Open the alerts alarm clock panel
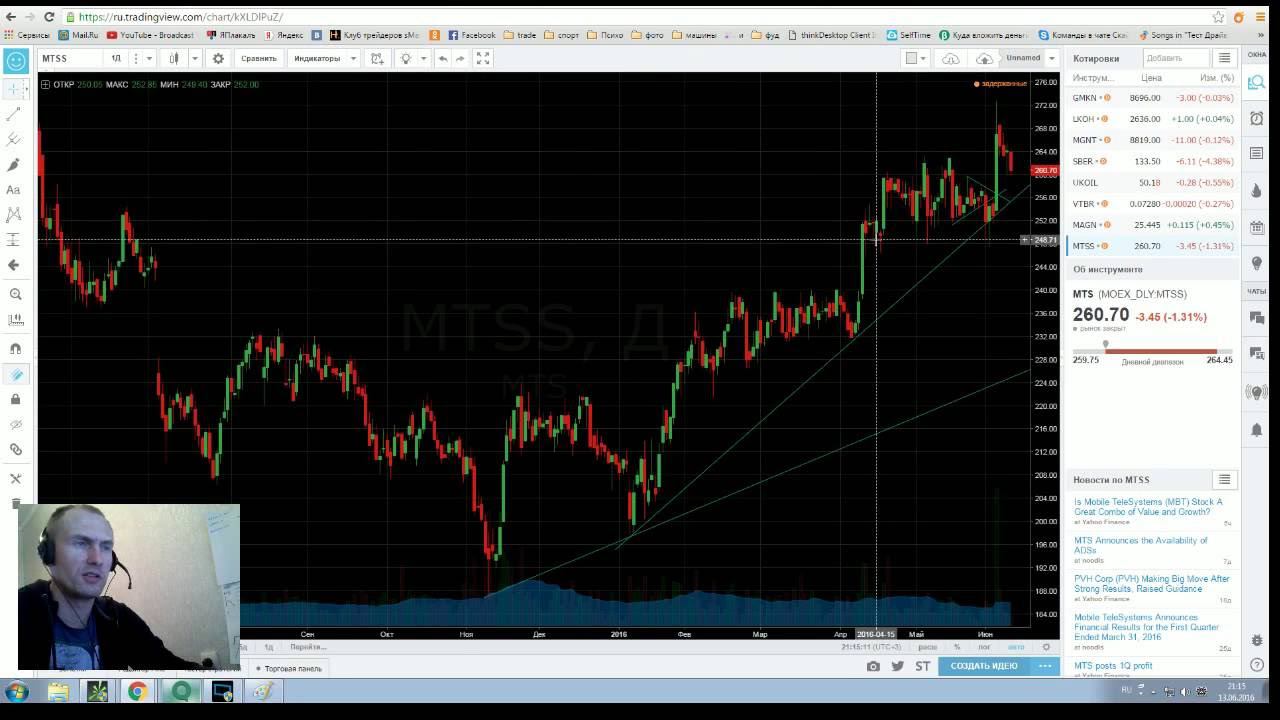1280x720 pixels. (x=1257, y=118)
